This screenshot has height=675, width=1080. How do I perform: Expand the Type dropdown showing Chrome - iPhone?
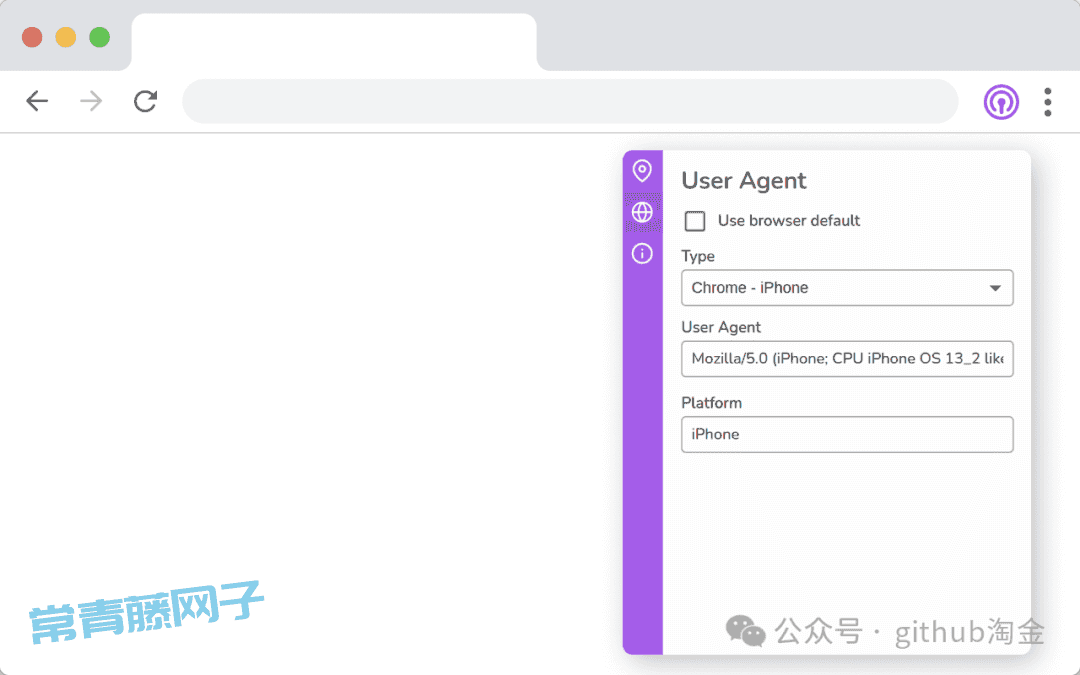(x=847, y=288)
